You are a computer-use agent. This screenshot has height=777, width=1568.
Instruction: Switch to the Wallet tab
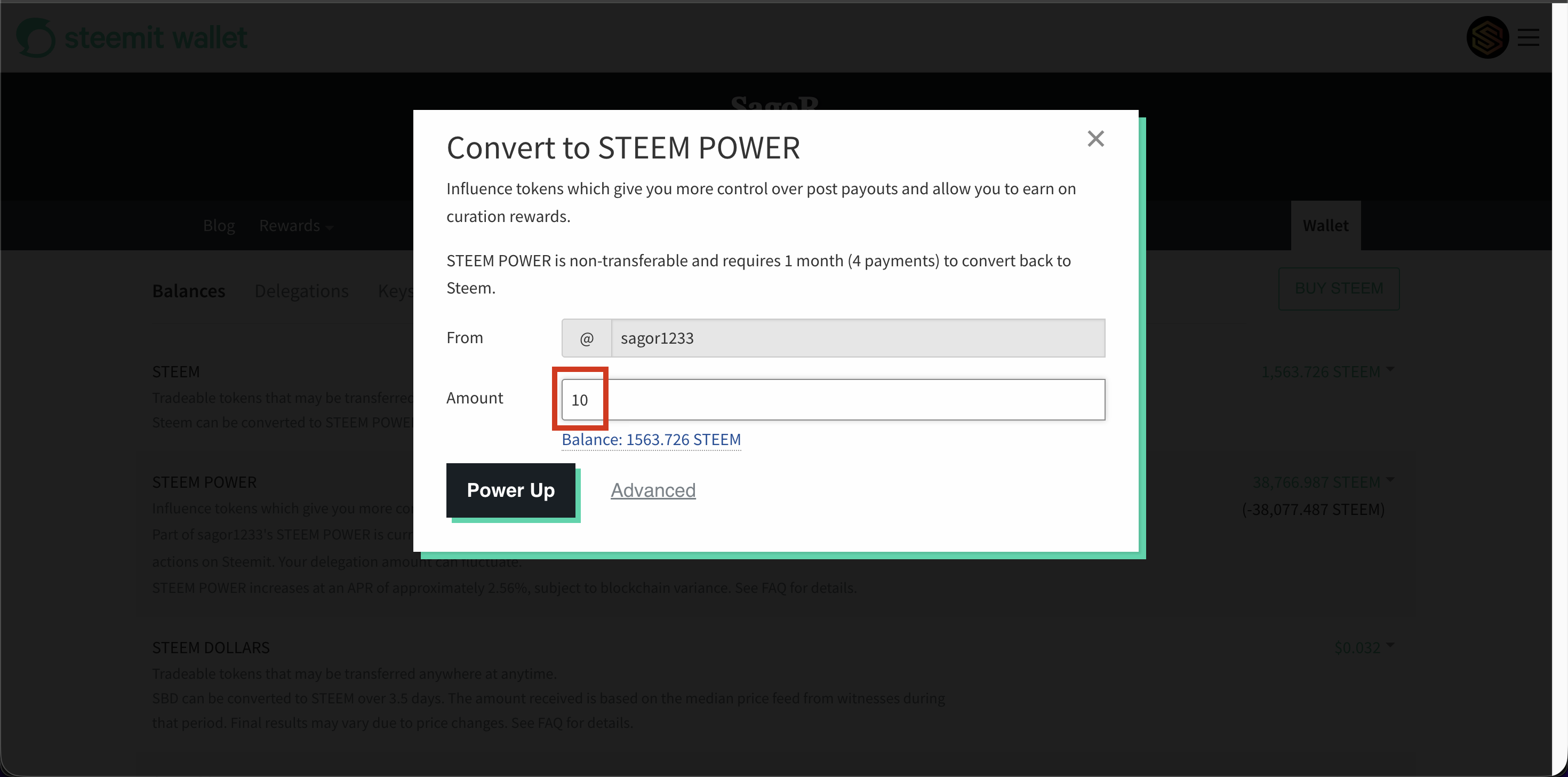[1326, 225]
